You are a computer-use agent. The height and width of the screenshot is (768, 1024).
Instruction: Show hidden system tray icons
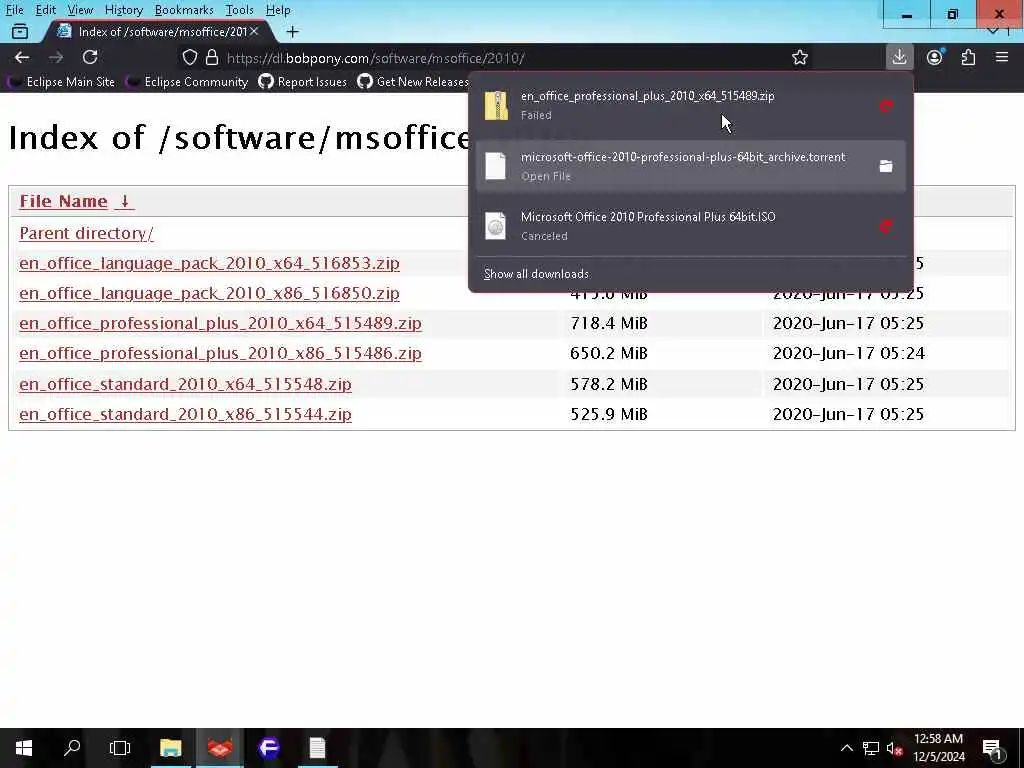846,748
